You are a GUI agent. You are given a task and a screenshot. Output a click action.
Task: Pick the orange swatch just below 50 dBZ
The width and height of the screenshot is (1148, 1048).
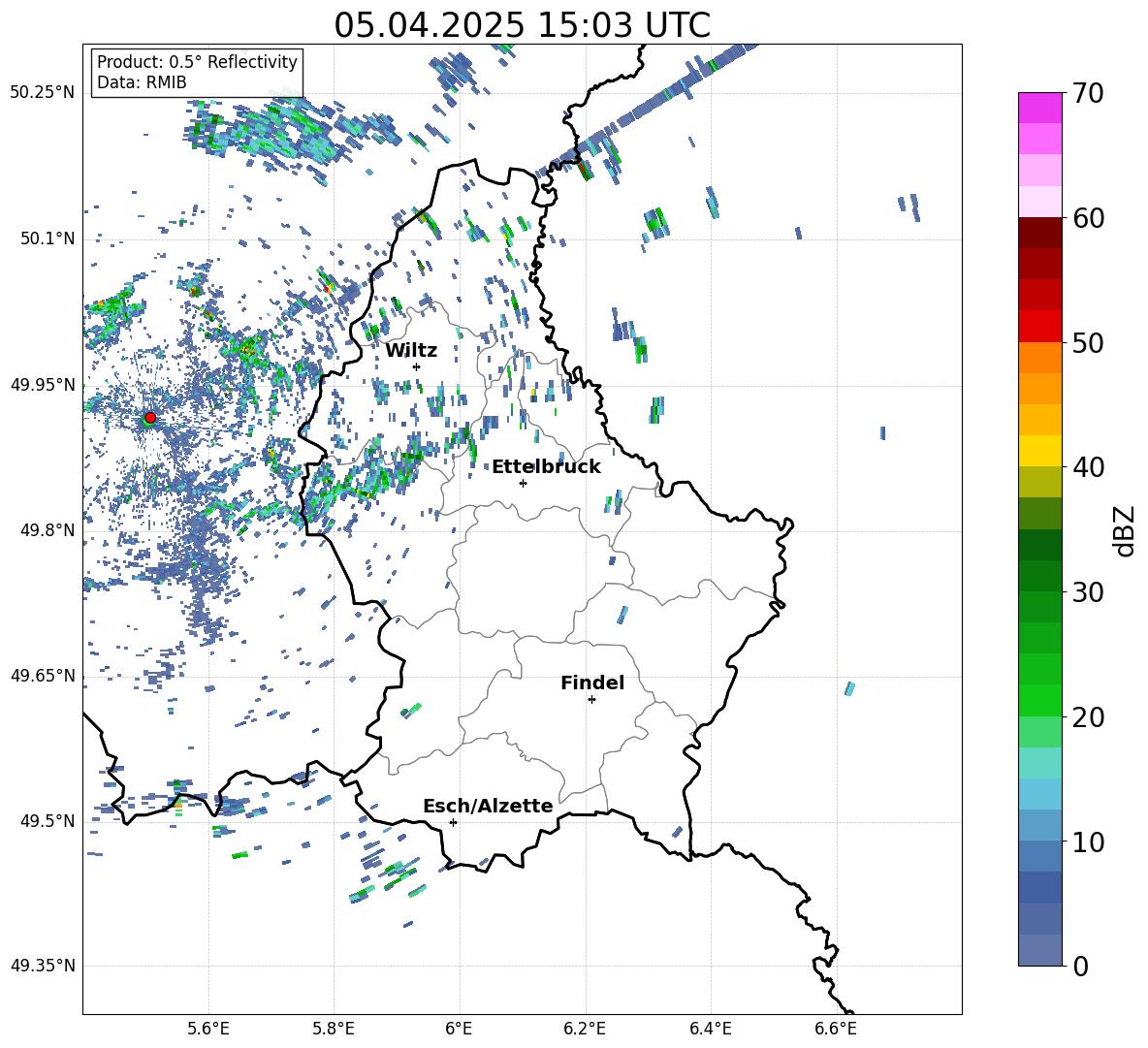(1040, 358)
